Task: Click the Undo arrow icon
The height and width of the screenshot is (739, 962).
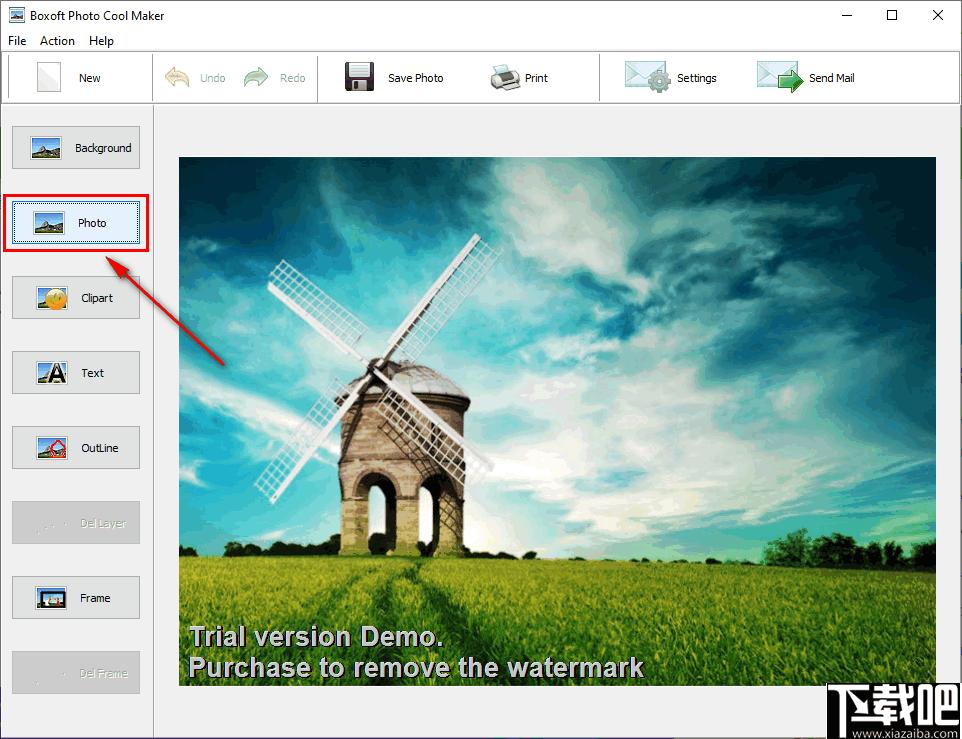Action: (177, 77)
